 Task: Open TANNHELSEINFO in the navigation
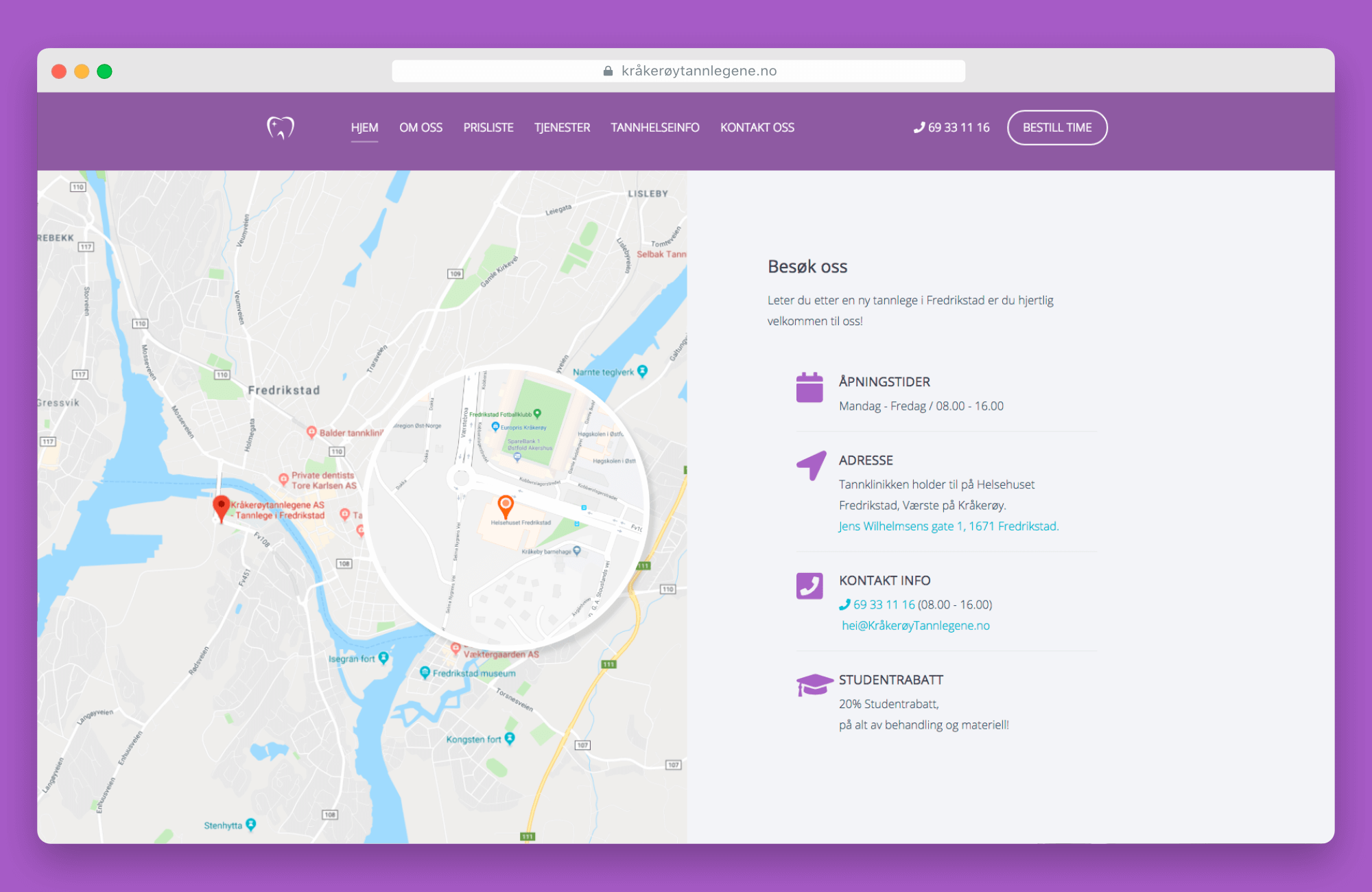655,128
